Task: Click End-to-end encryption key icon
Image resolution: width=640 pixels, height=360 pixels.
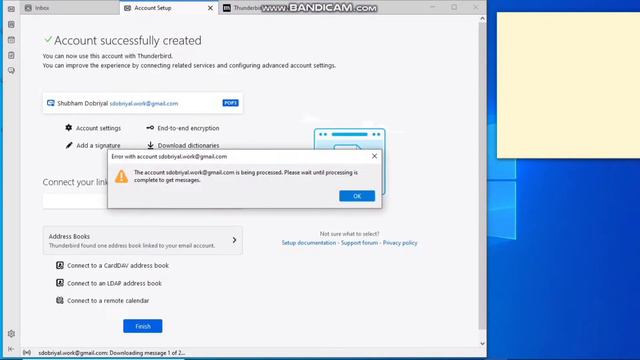Action: (150, 128)
